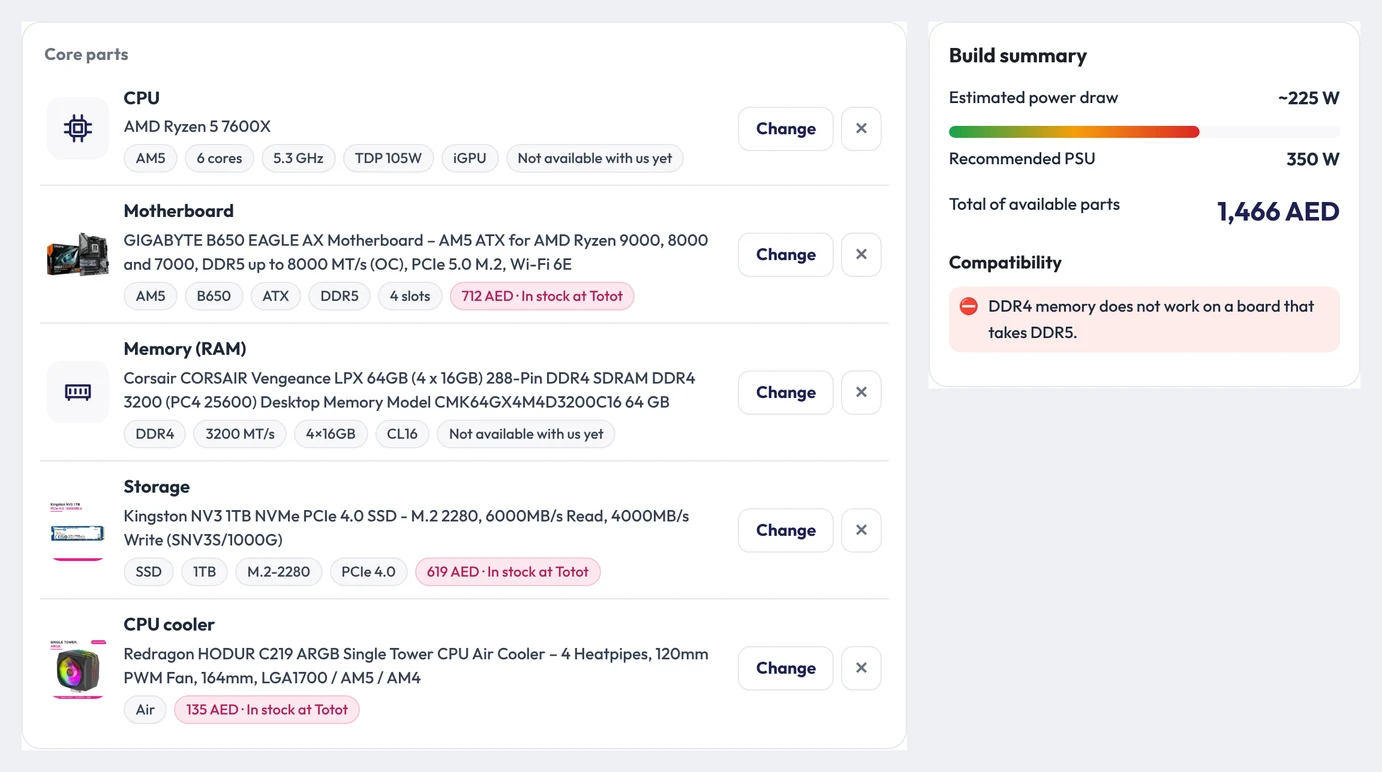The image size is (1382, 772).
Task: Click the estimated power draw bar
Action: click(x=1144, y=132)
